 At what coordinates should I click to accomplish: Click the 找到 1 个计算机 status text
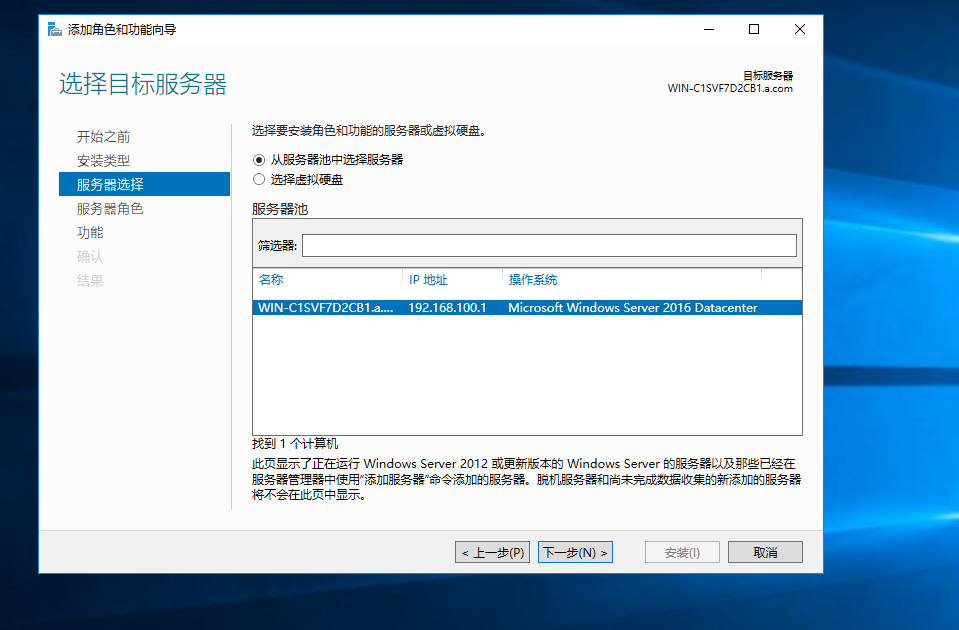pyautogui.click(x=295, y=443)
